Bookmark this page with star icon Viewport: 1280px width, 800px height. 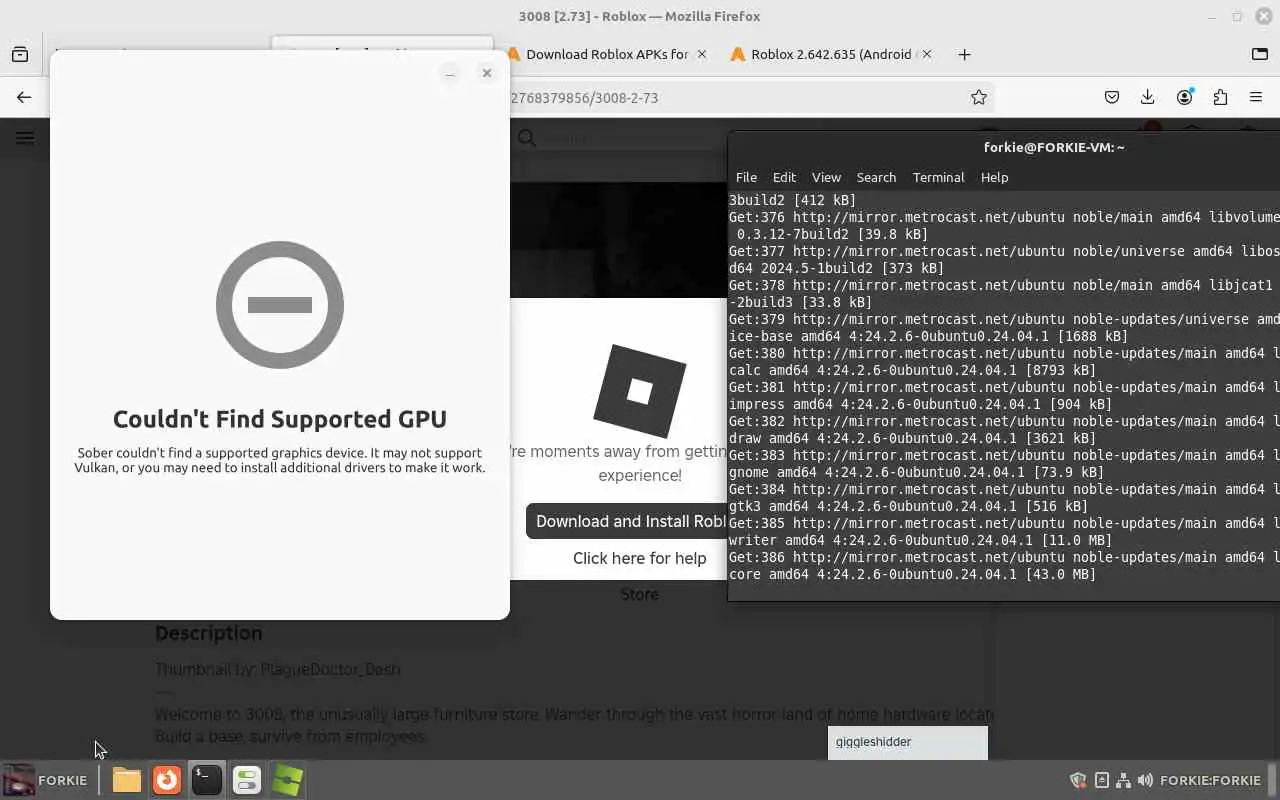tap(979, 97)
